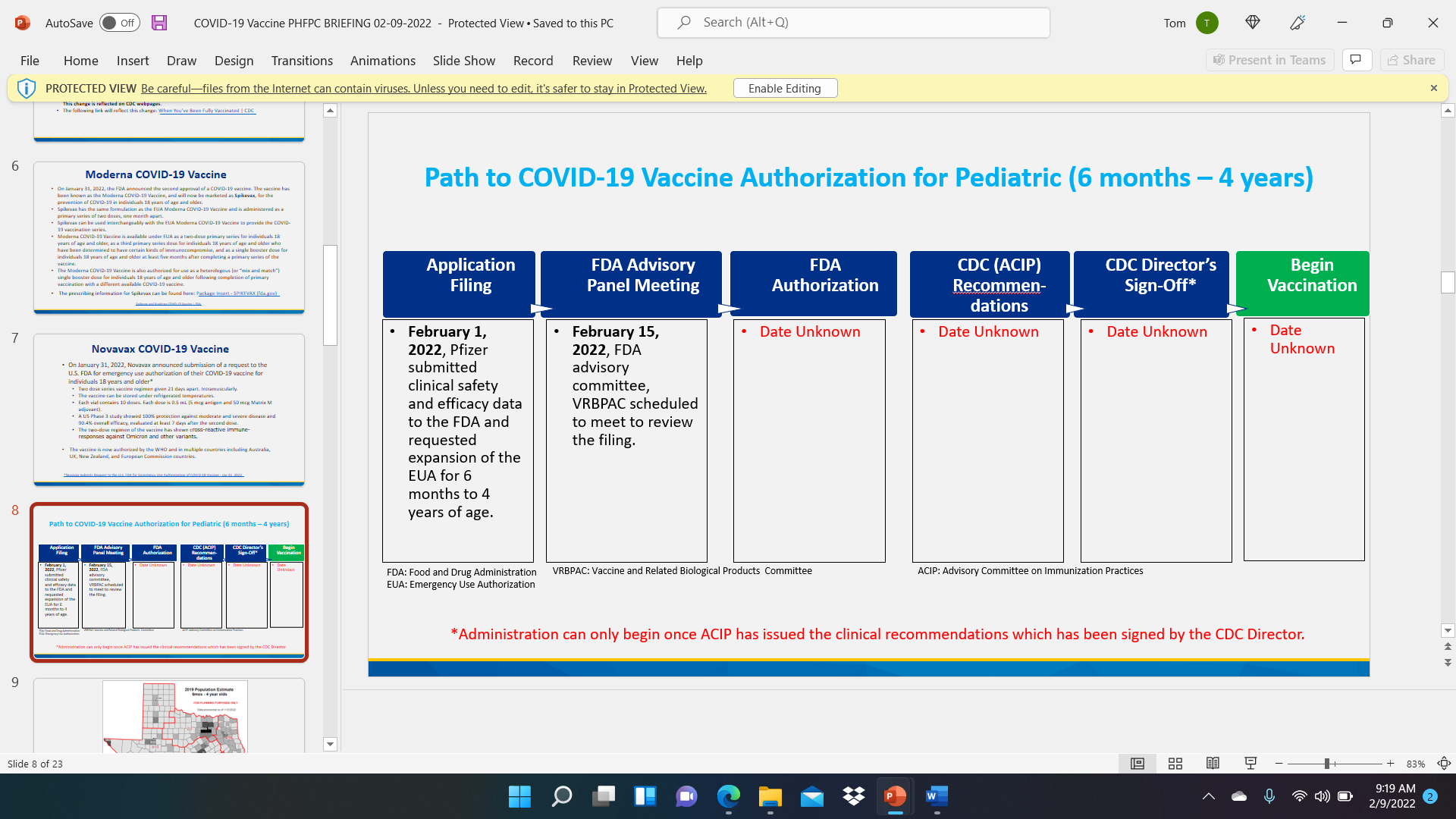Toggle the AutoSave switch
Image resolution: width=1456 pixels, height=819 pixels.
[x=120, y=23]
